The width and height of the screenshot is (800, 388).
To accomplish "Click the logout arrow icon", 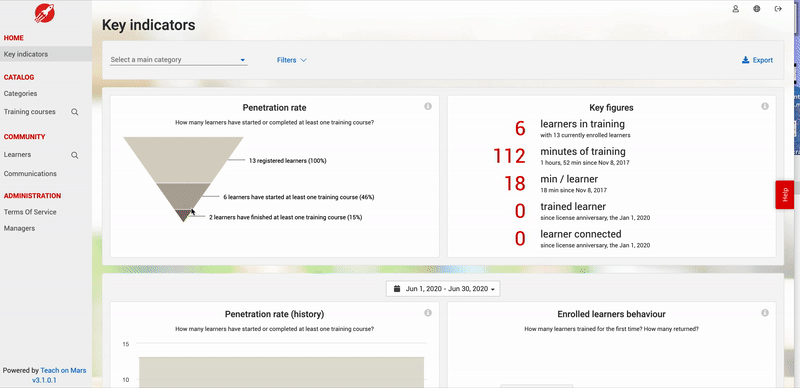I will coord(778,9).
